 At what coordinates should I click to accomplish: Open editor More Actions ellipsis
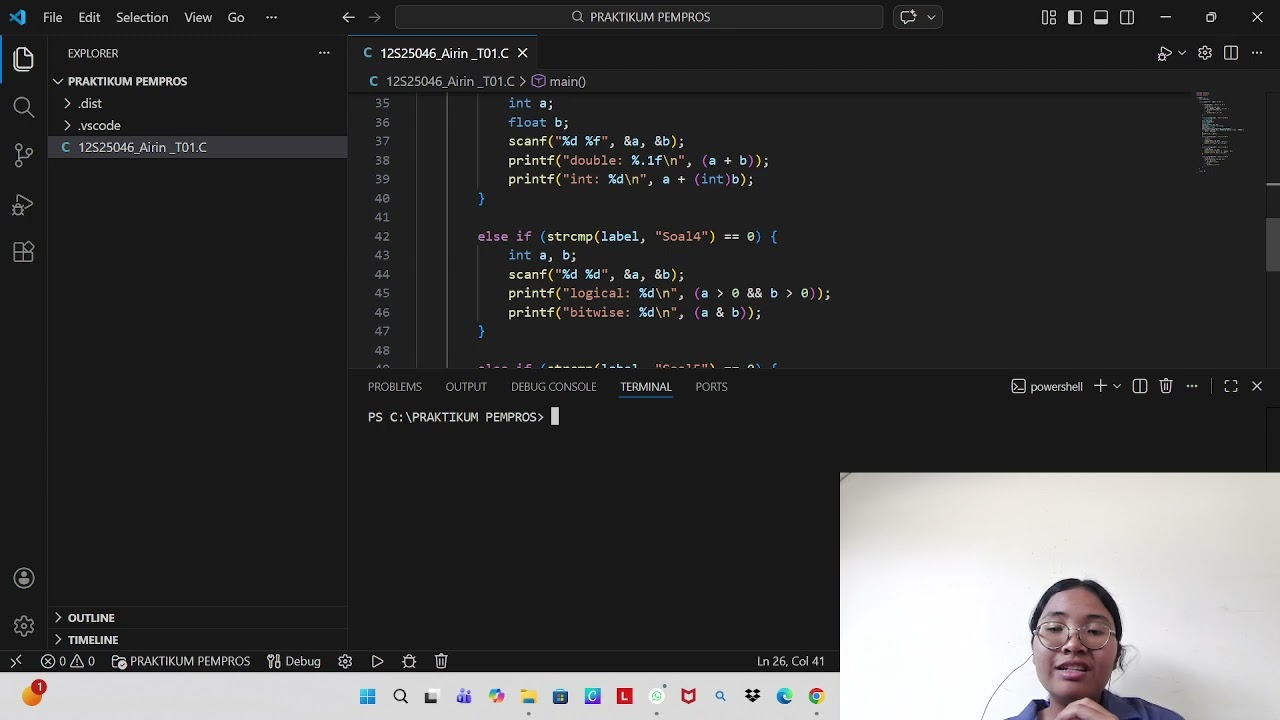pos(1257,53)
